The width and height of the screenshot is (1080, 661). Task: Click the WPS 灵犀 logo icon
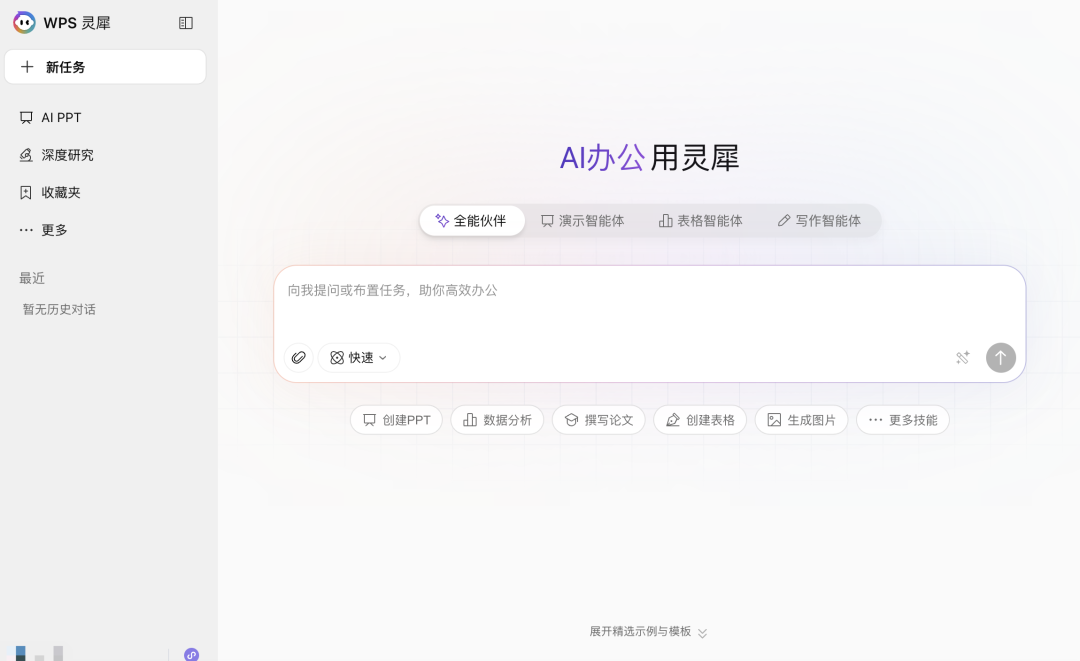pos(24,23)
